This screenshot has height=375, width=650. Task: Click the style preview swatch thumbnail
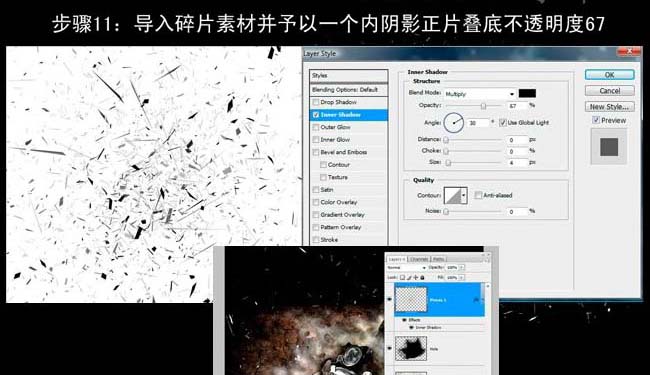609,147
